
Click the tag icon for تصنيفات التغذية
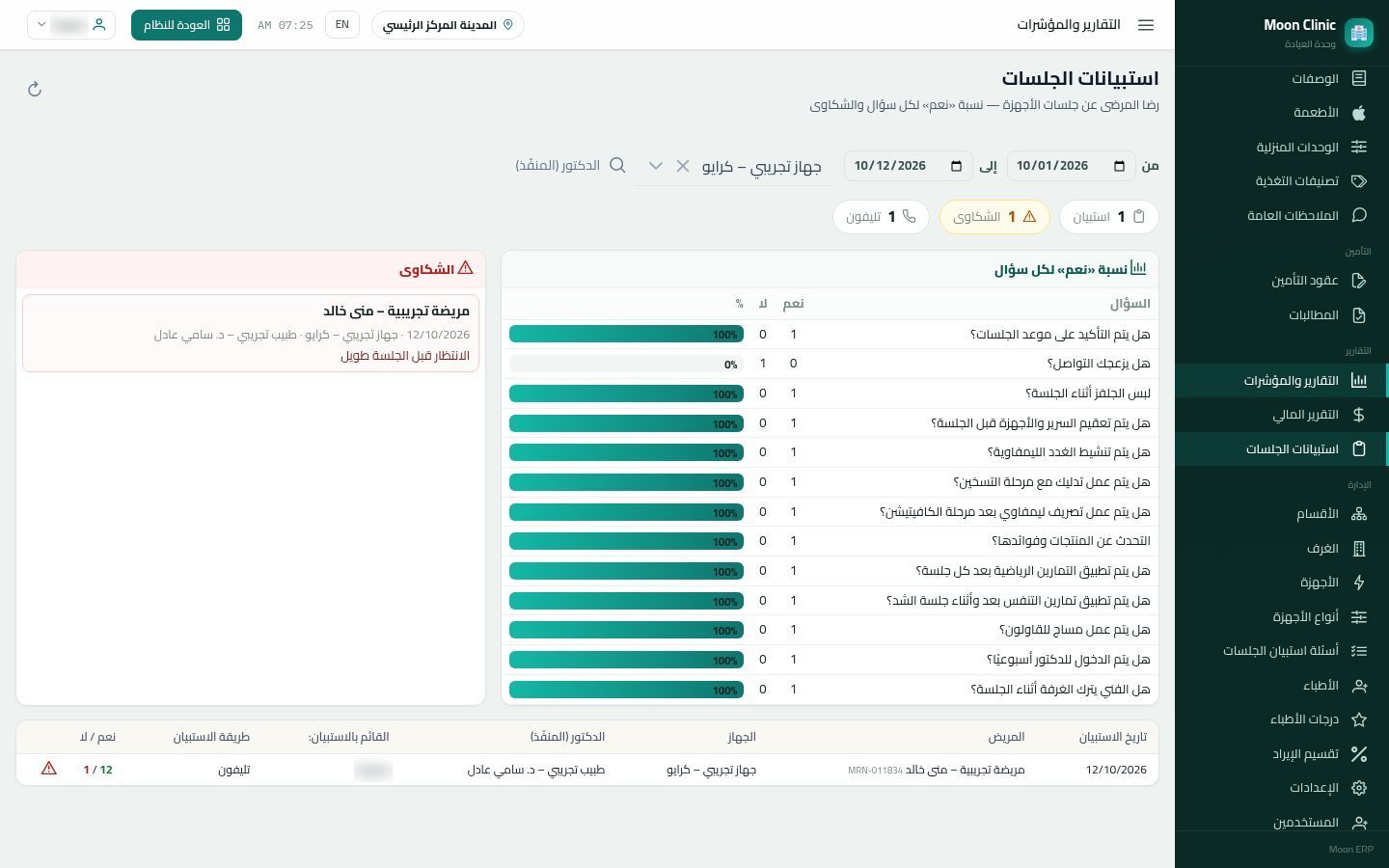coord(1359,181)
